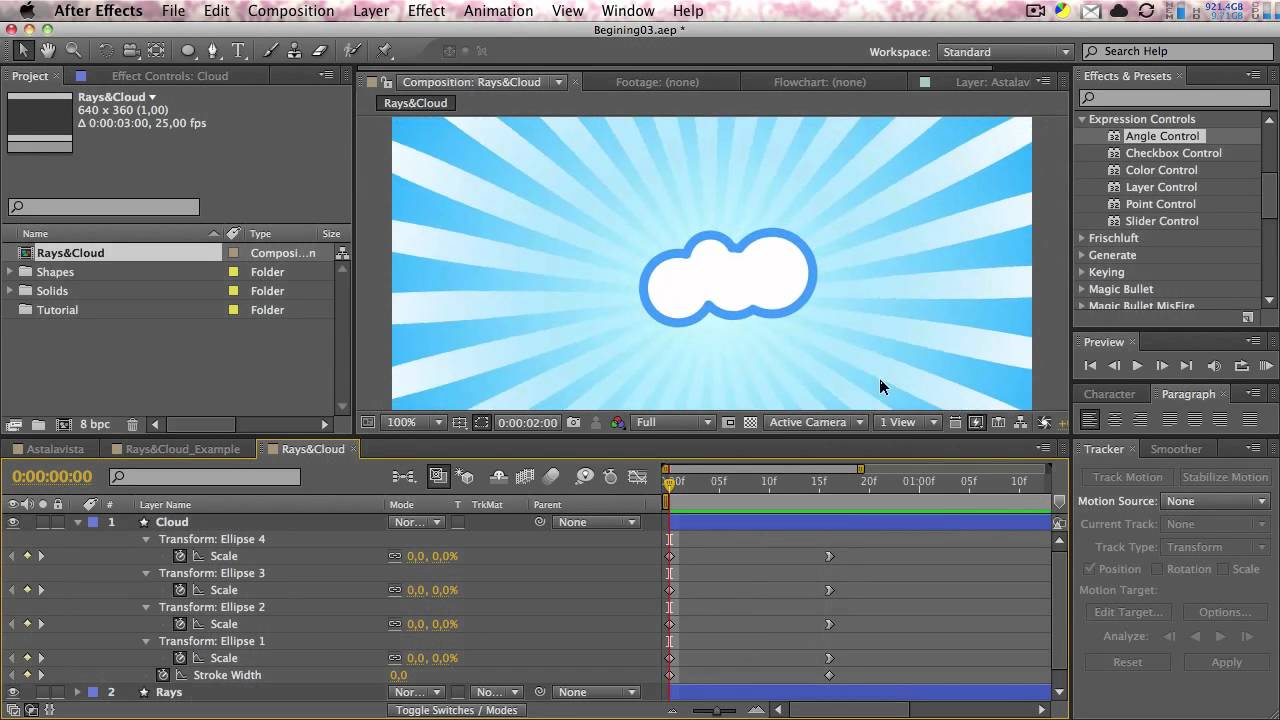Open the Effect menu
The image size is (1280, 720).
click(426, 11)
